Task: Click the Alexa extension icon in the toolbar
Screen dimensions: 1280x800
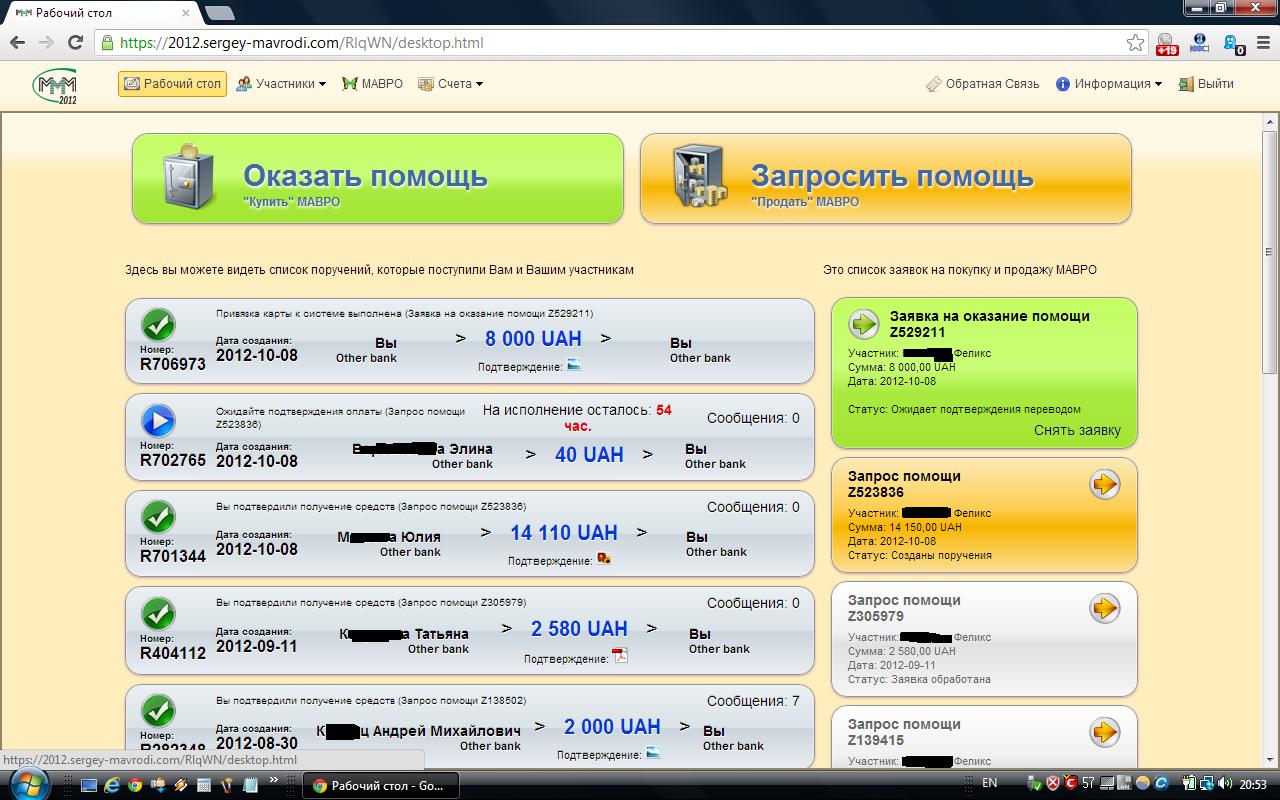Action: [1201, 43]
